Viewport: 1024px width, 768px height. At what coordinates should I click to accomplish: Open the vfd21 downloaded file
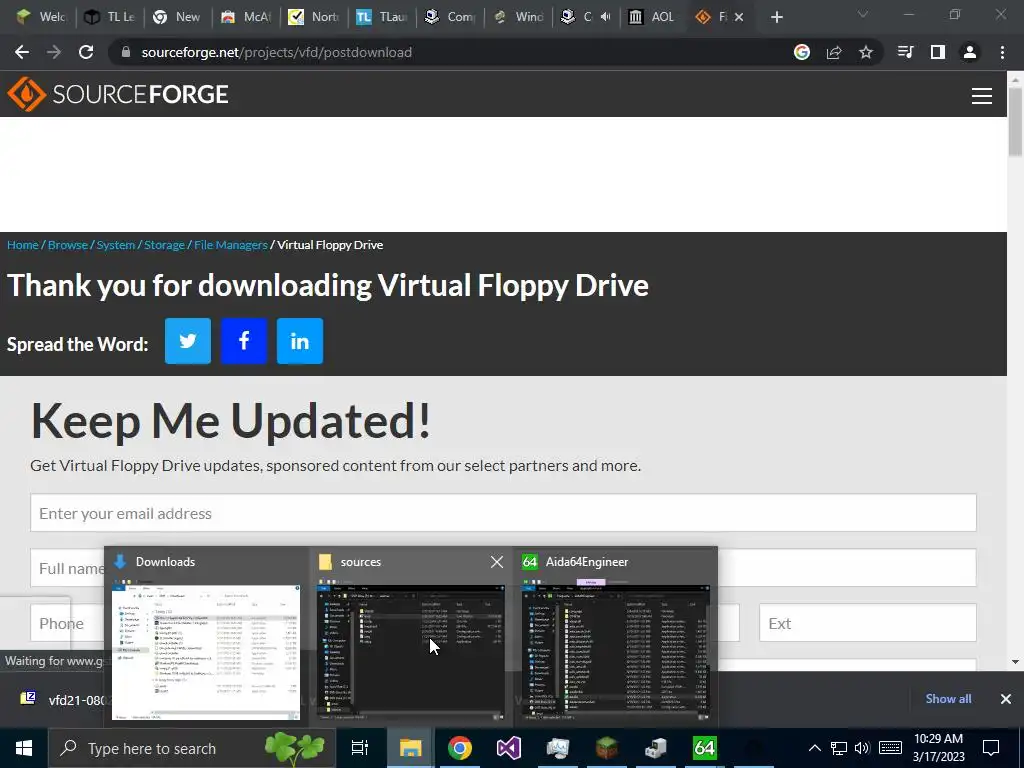pos(62,699)
